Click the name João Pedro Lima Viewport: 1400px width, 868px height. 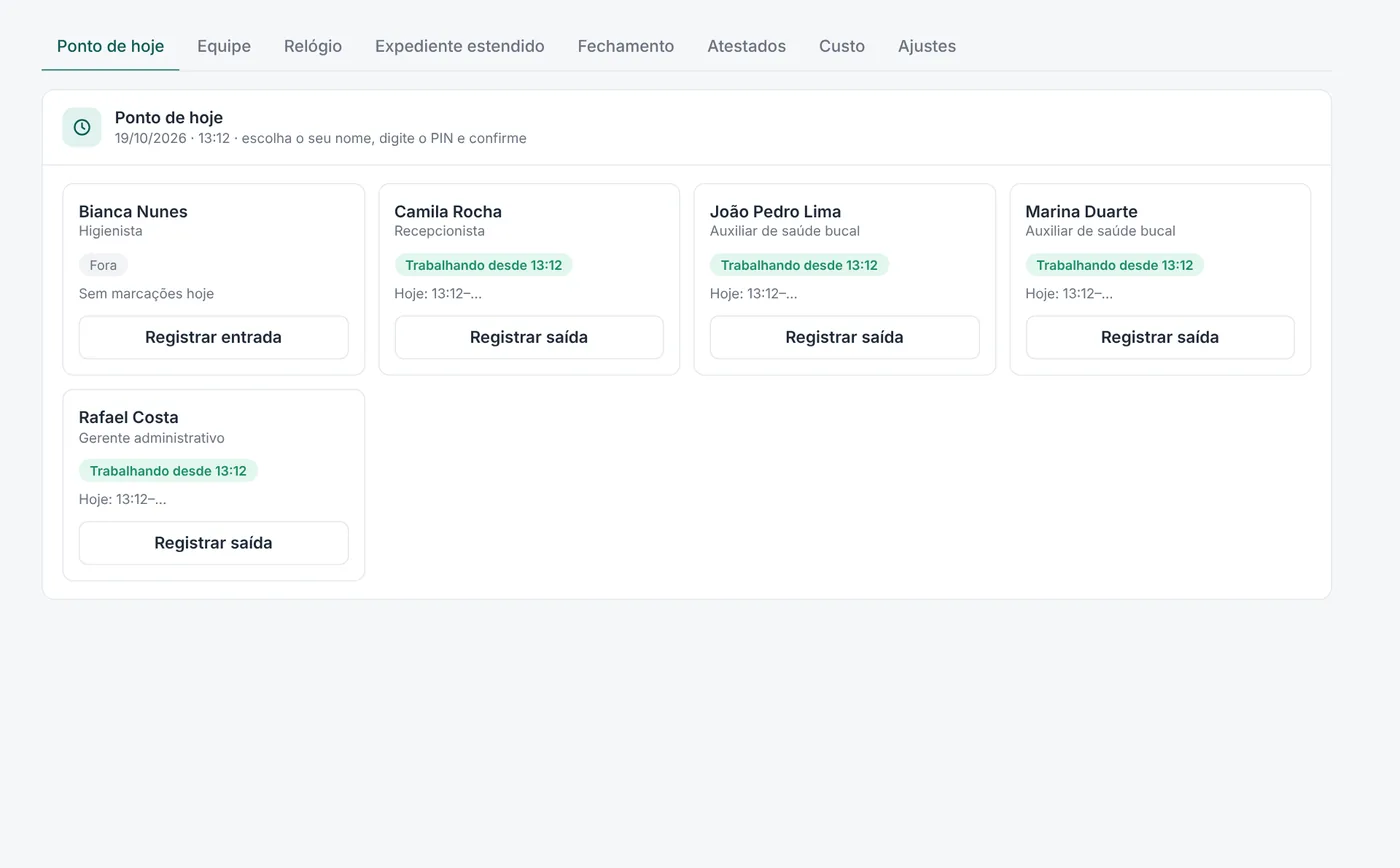coord(775,211)
